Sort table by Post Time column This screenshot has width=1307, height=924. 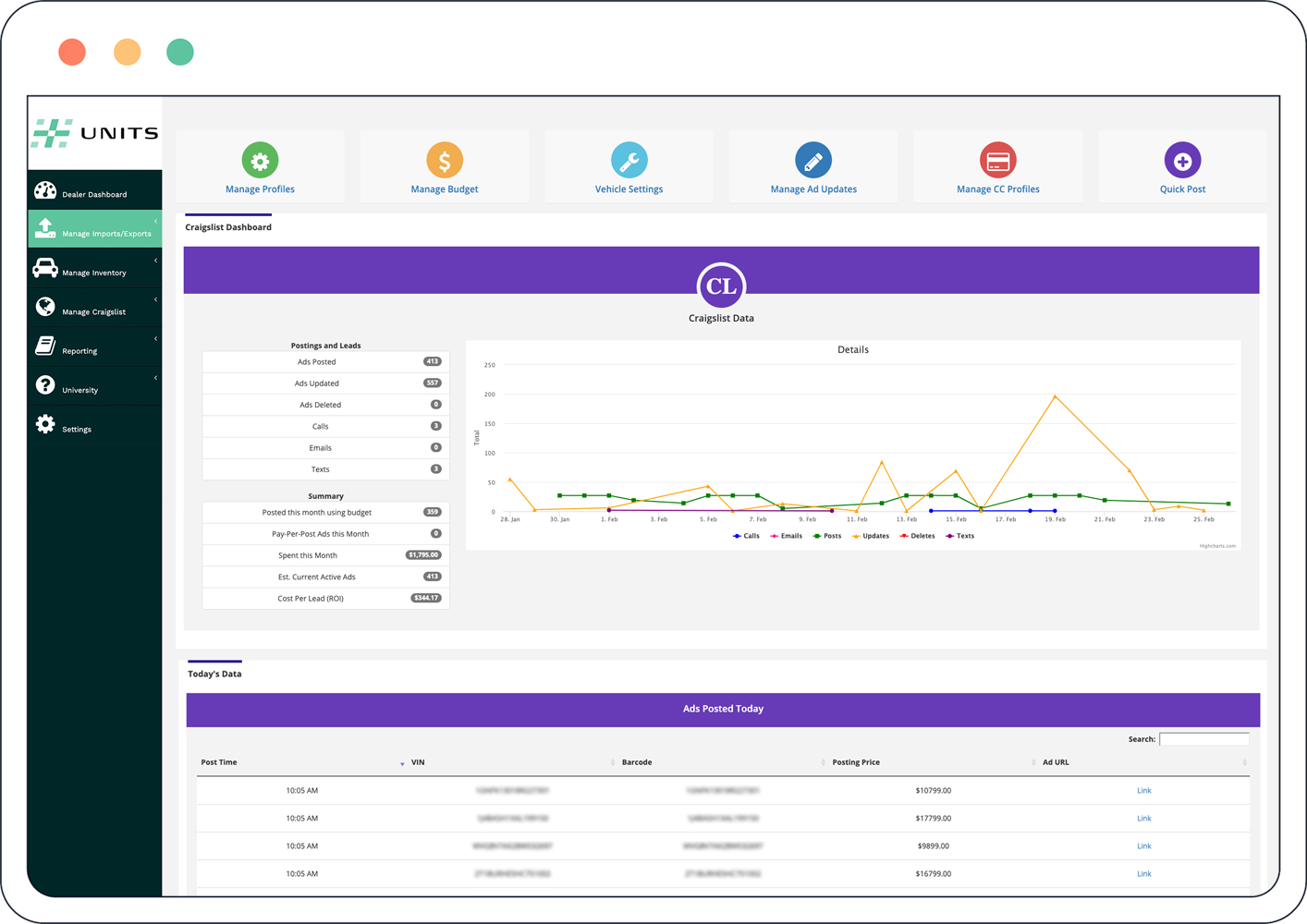301,762
